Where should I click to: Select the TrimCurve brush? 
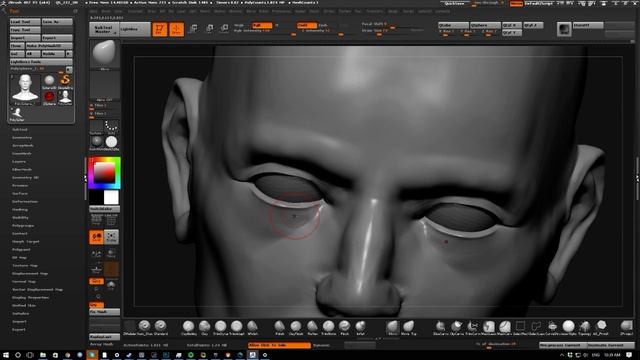tap(472, 327)
